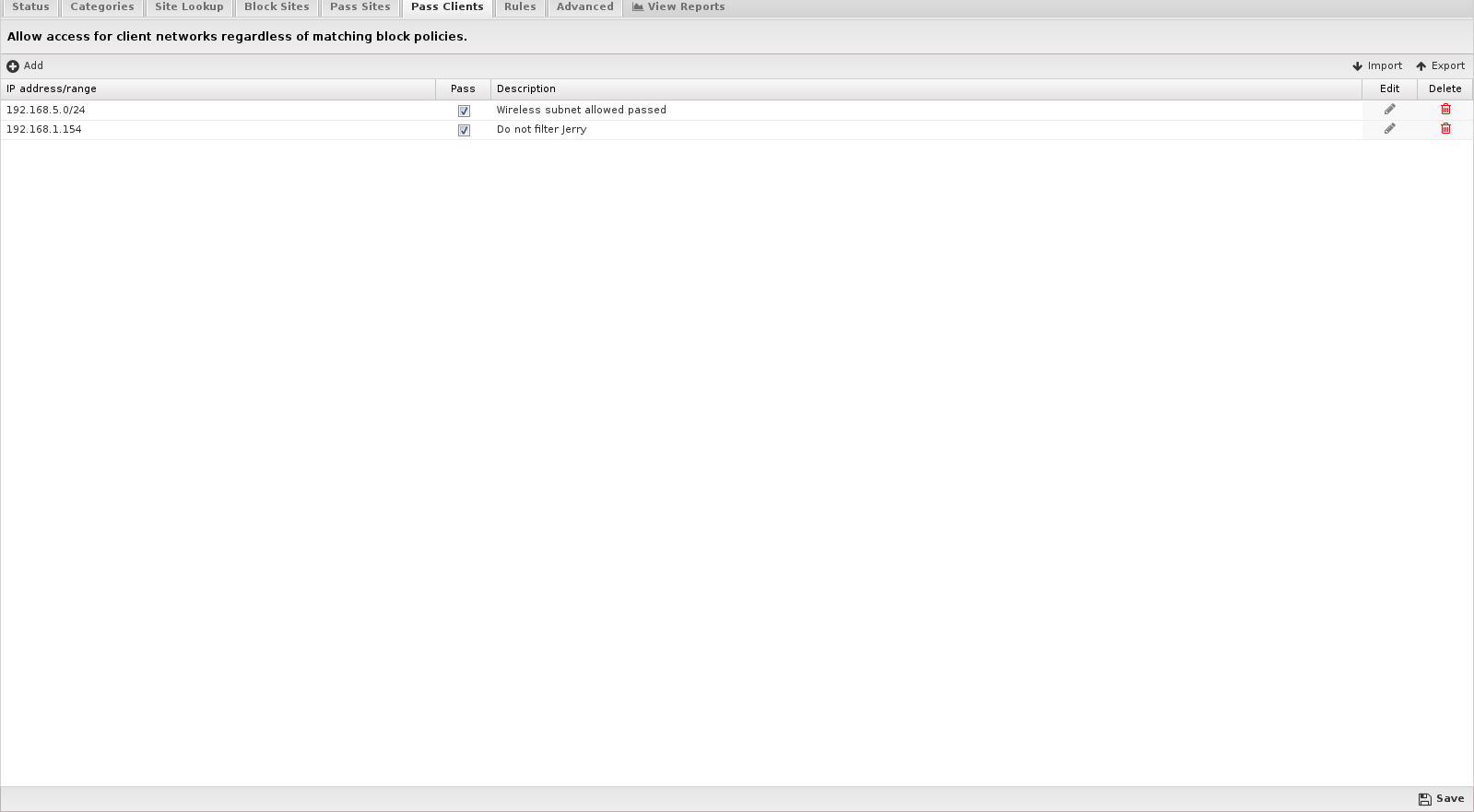Import the pass clients list
1474x812 pixels.
click(x=1377, y=66)
